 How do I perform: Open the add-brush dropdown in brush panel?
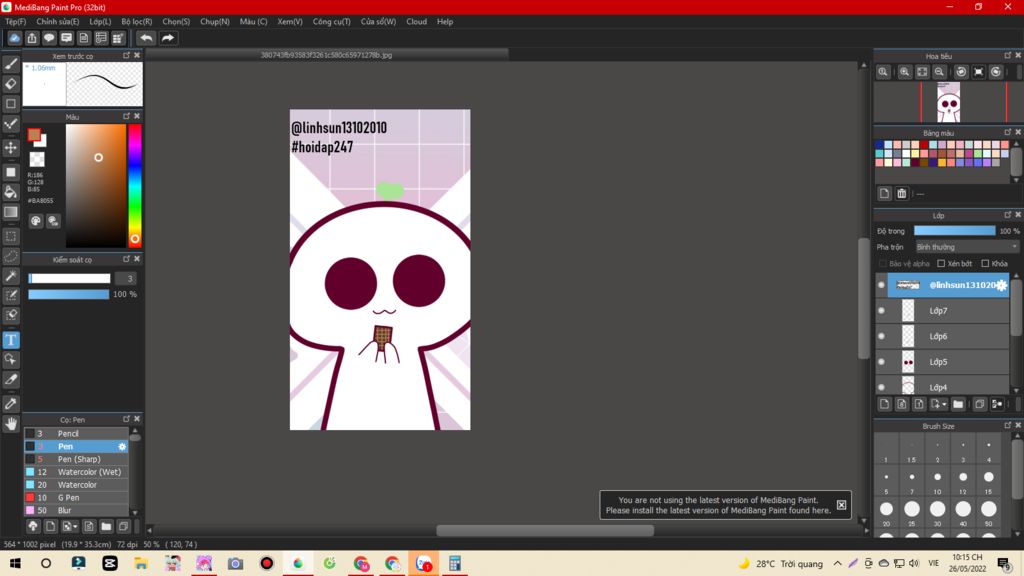point(70,526)
